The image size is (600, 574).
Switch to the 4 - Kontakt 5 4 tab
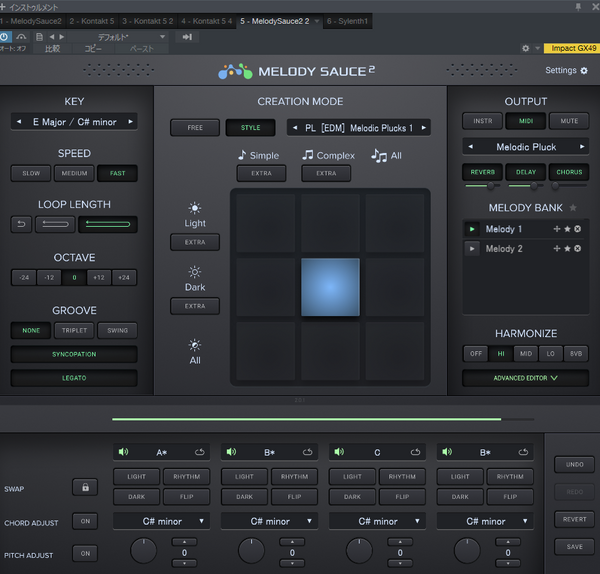click(x=207, y=21)
